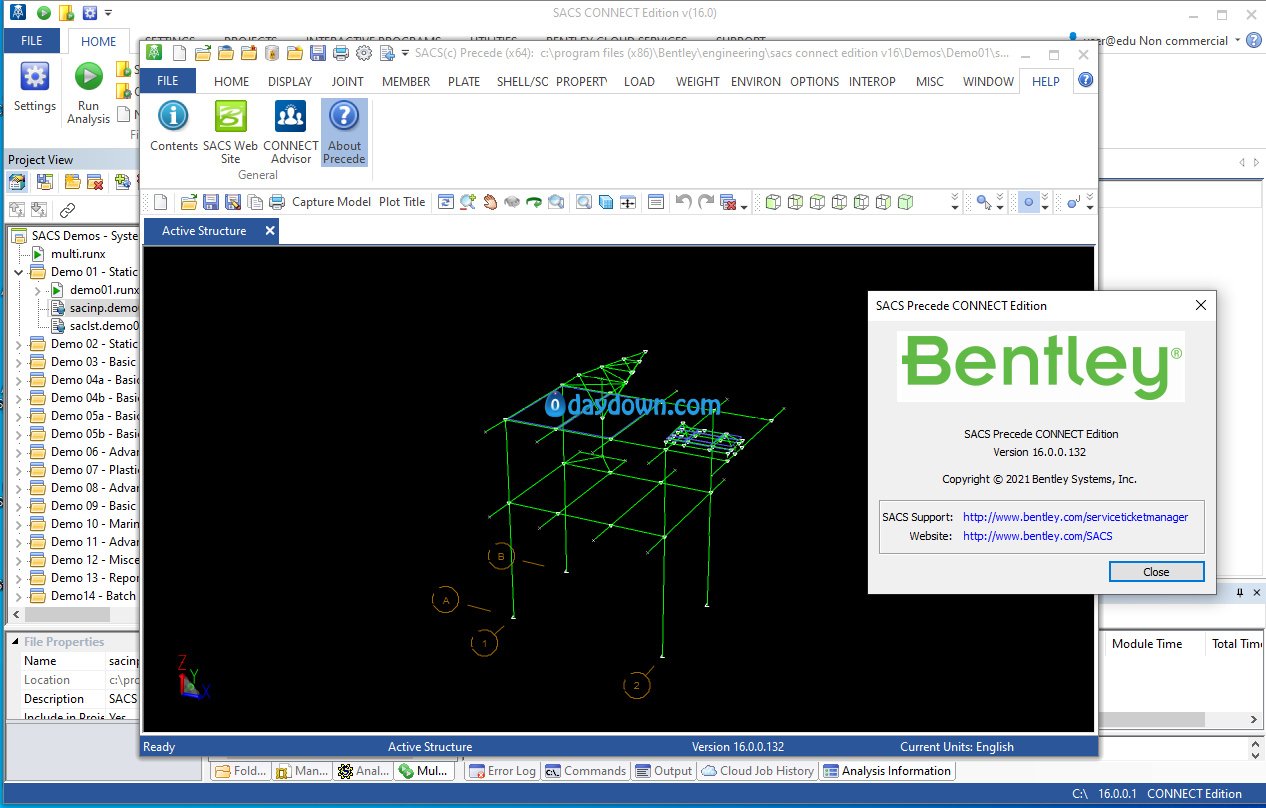Click the new file icon in Precede model toolbar
Screen dimensions: 1266x808
coord(160,202)
